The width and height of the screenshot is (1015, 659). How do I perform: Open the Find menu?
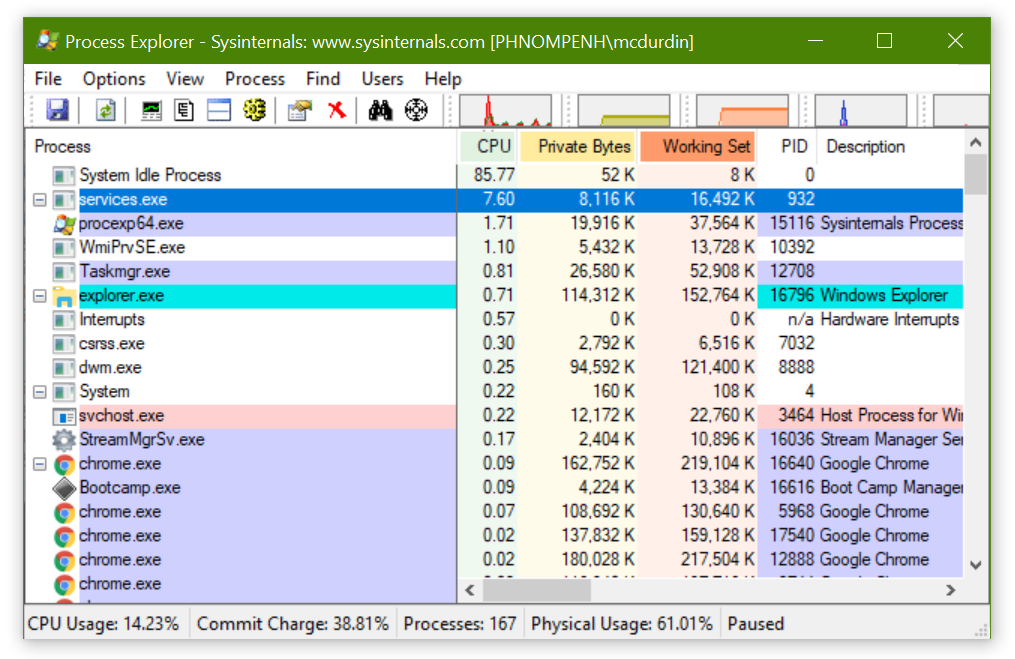click(323, 79)
